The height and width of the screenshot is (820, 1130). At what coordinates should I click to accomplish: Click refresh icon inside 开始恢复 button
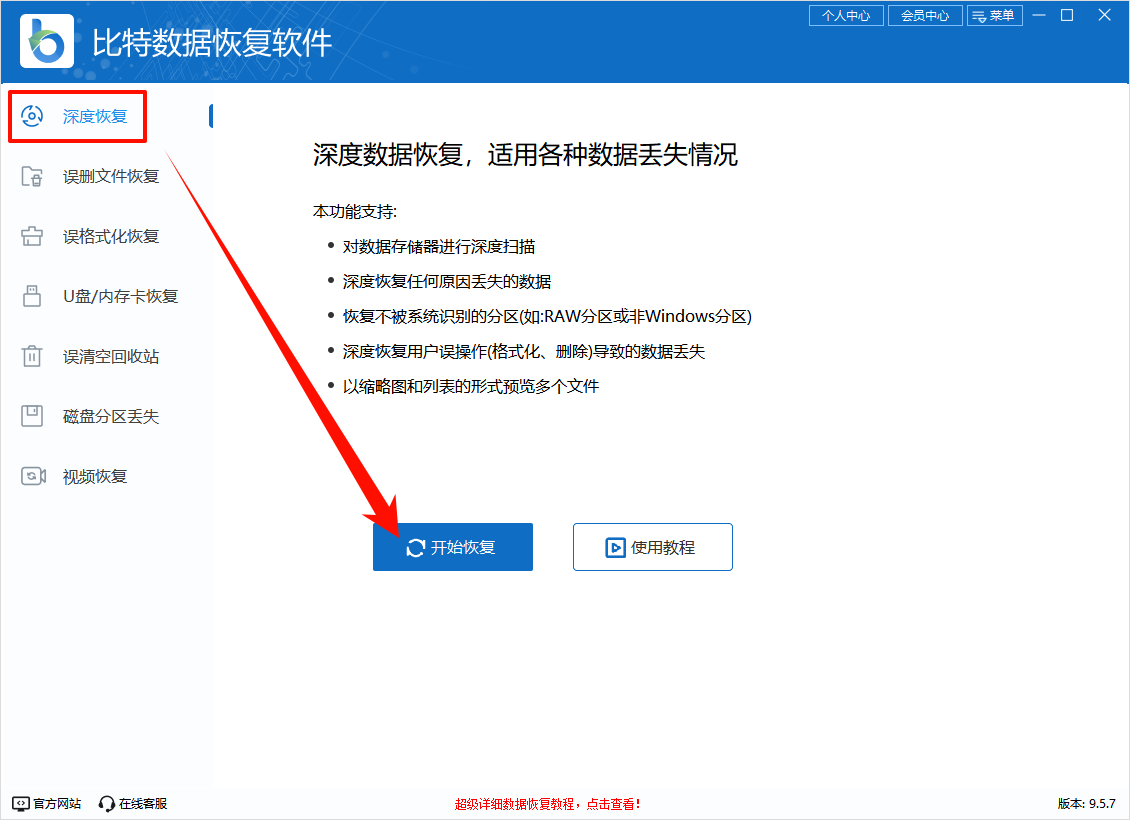[x=416, y=548]
